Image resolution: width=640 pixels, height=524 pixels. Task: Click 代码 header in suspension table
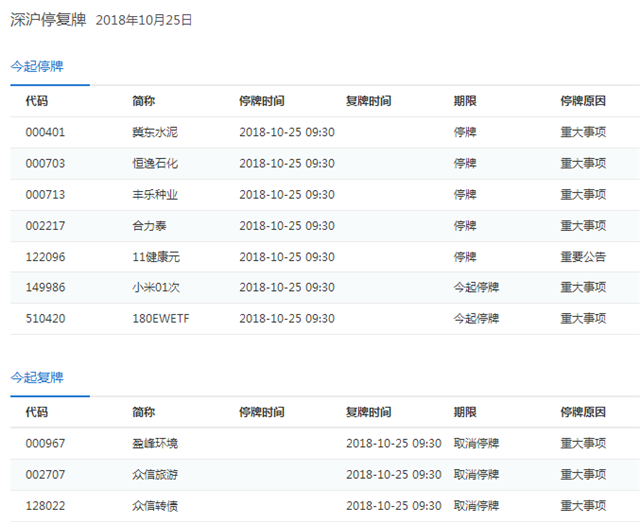(37, 101)
